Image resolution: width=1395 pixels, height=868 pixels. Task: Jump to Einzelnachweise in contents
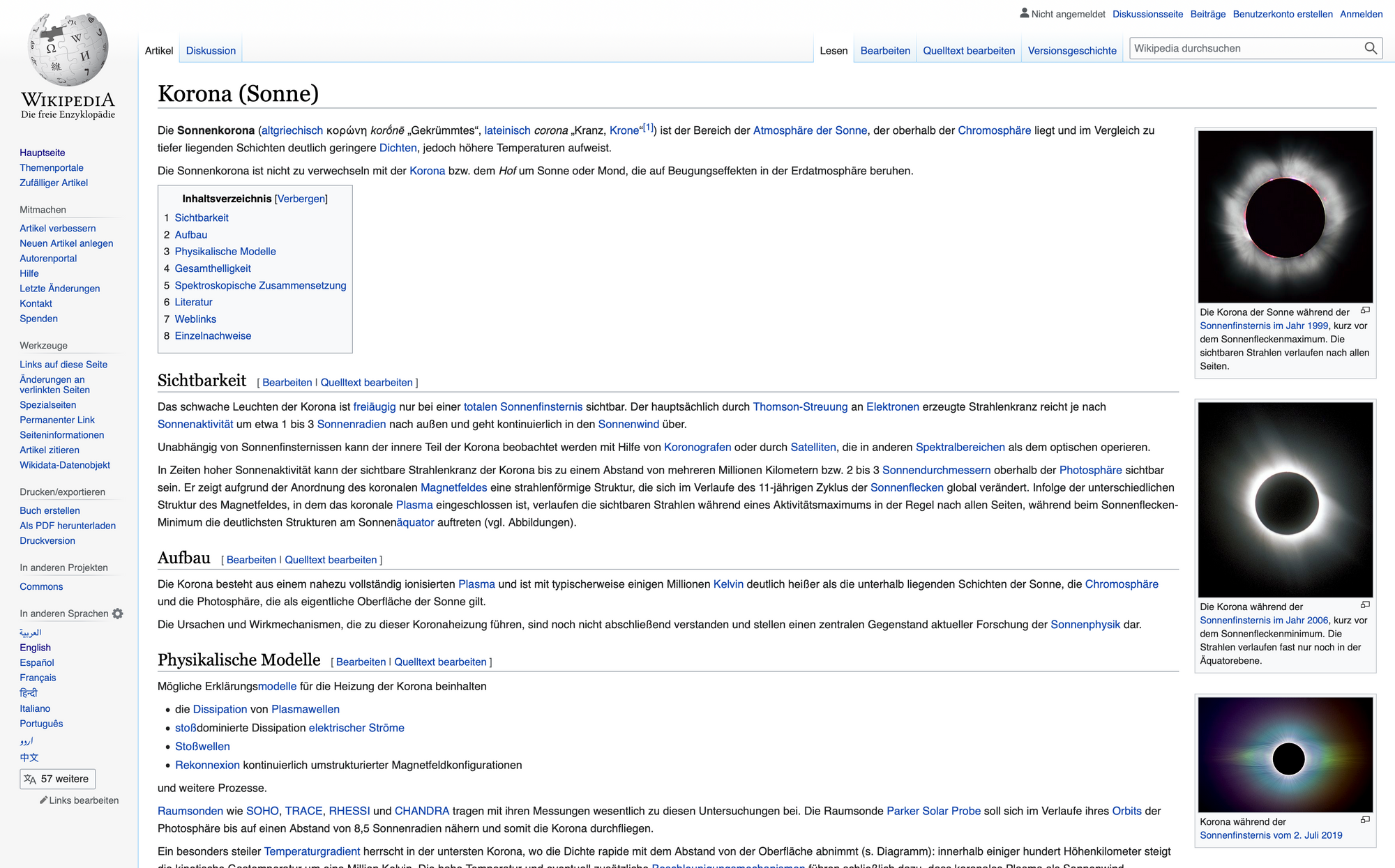coord(213,335)
